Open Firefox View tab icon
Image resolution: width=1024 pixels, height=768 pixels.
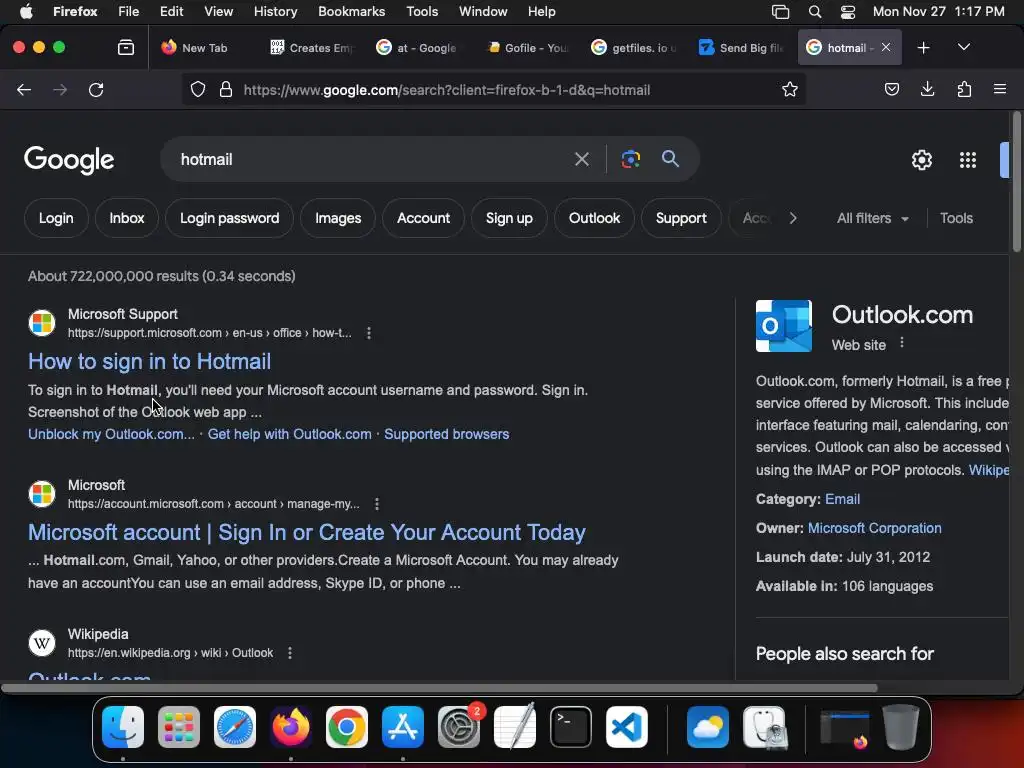click(x=126, y=48)
